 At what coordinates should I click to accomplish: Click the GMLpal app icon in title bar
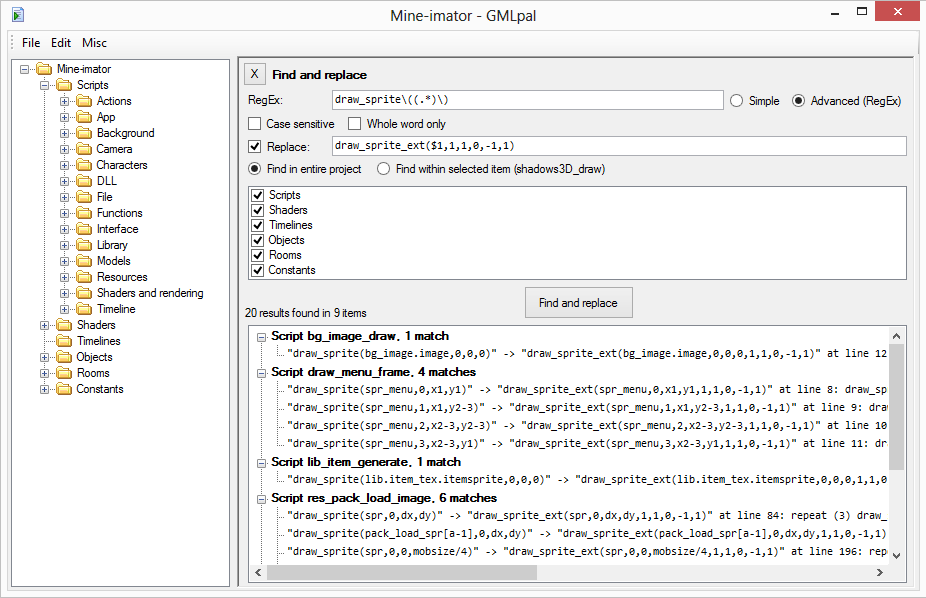pos(18,15)
